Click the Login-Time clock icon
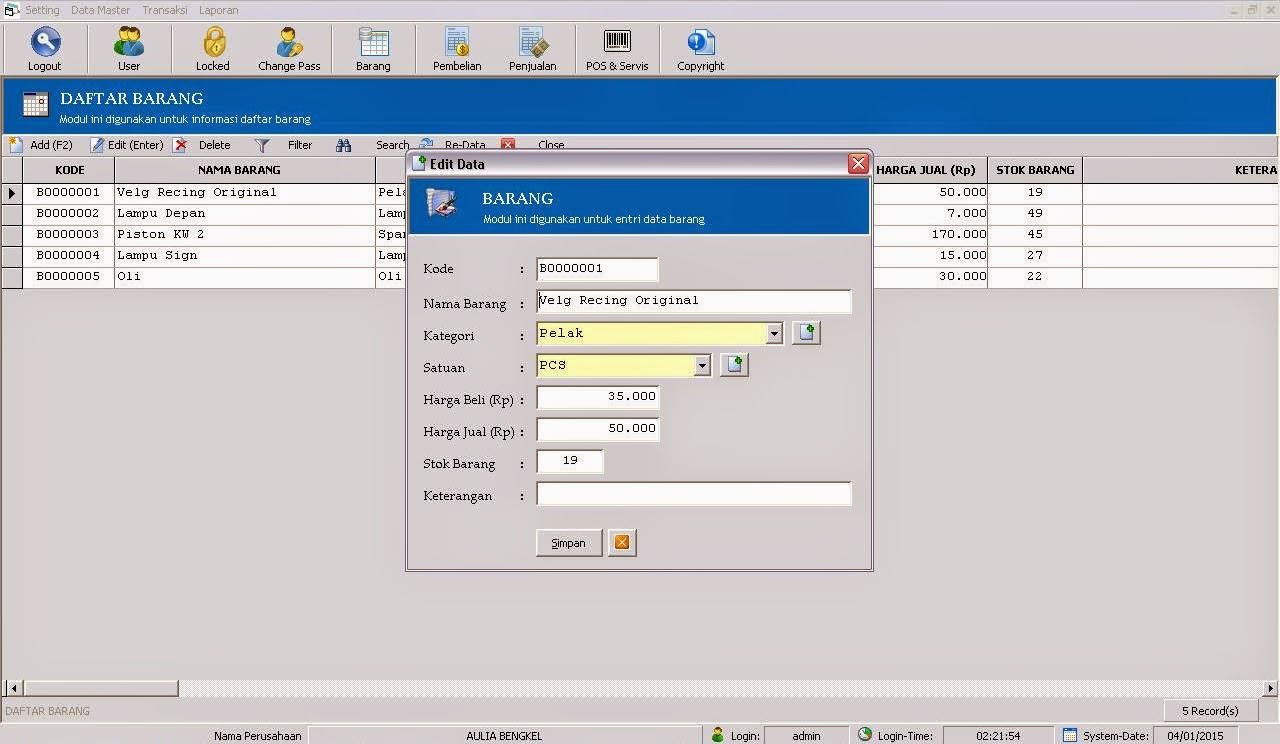This screenshot has width=1280, height=744. click(865, 735)
